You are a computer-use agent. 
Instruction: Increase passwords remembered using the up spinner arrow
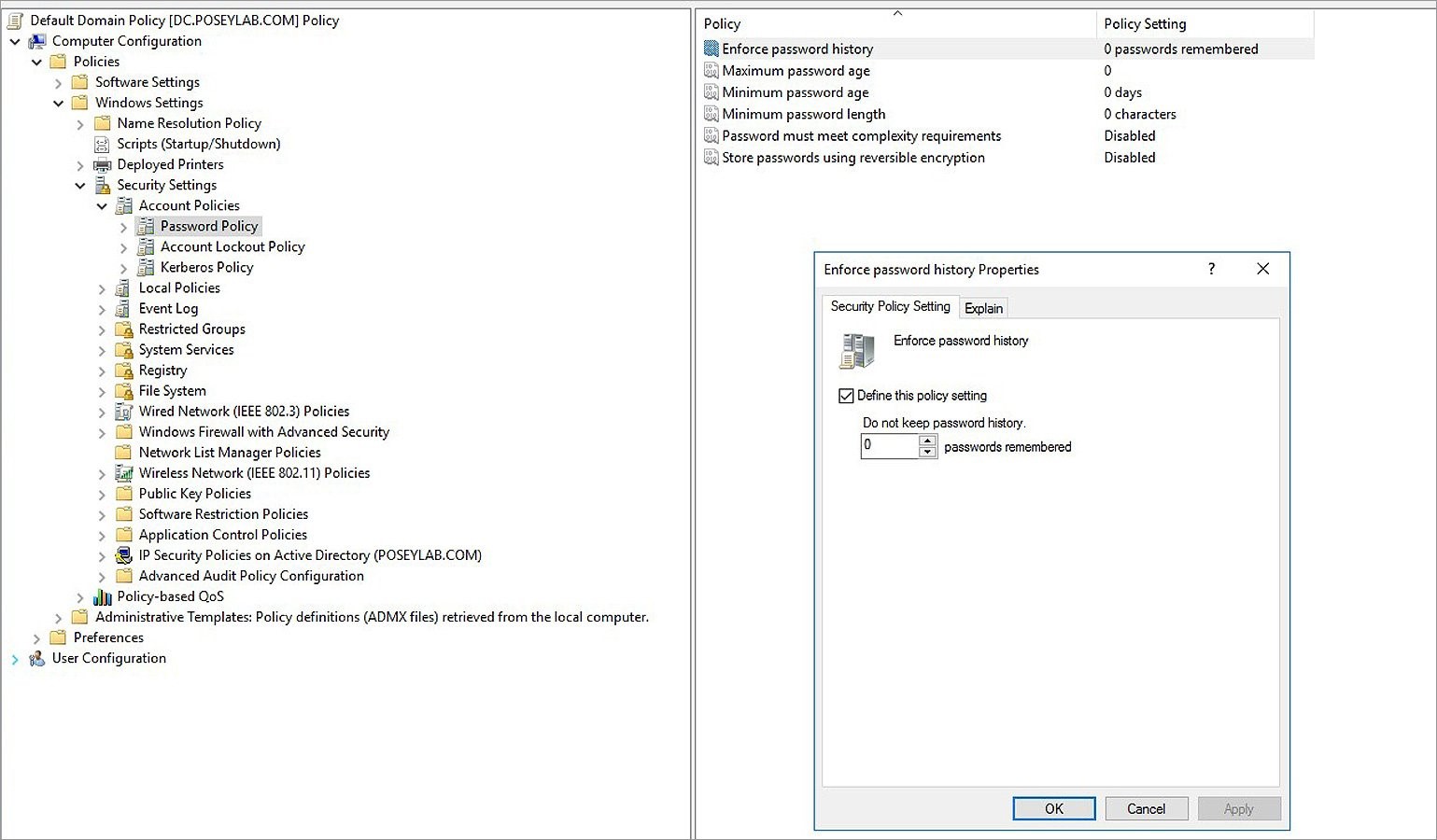pos(927,441)
